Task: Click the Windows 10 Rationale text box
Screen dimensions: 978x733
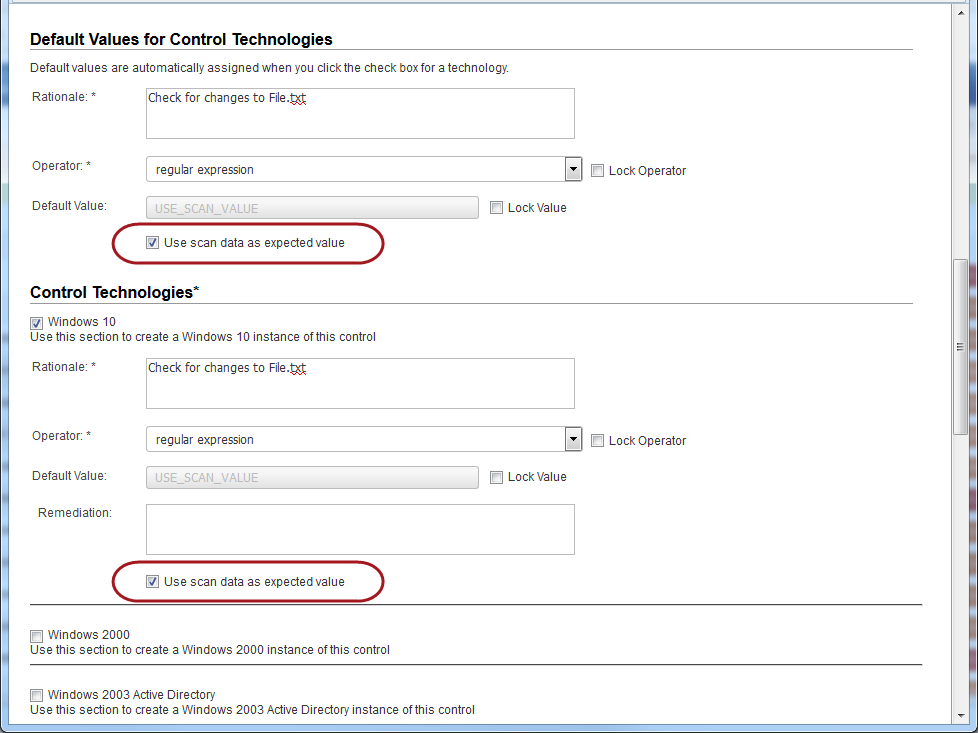Action: pos(360,383)
